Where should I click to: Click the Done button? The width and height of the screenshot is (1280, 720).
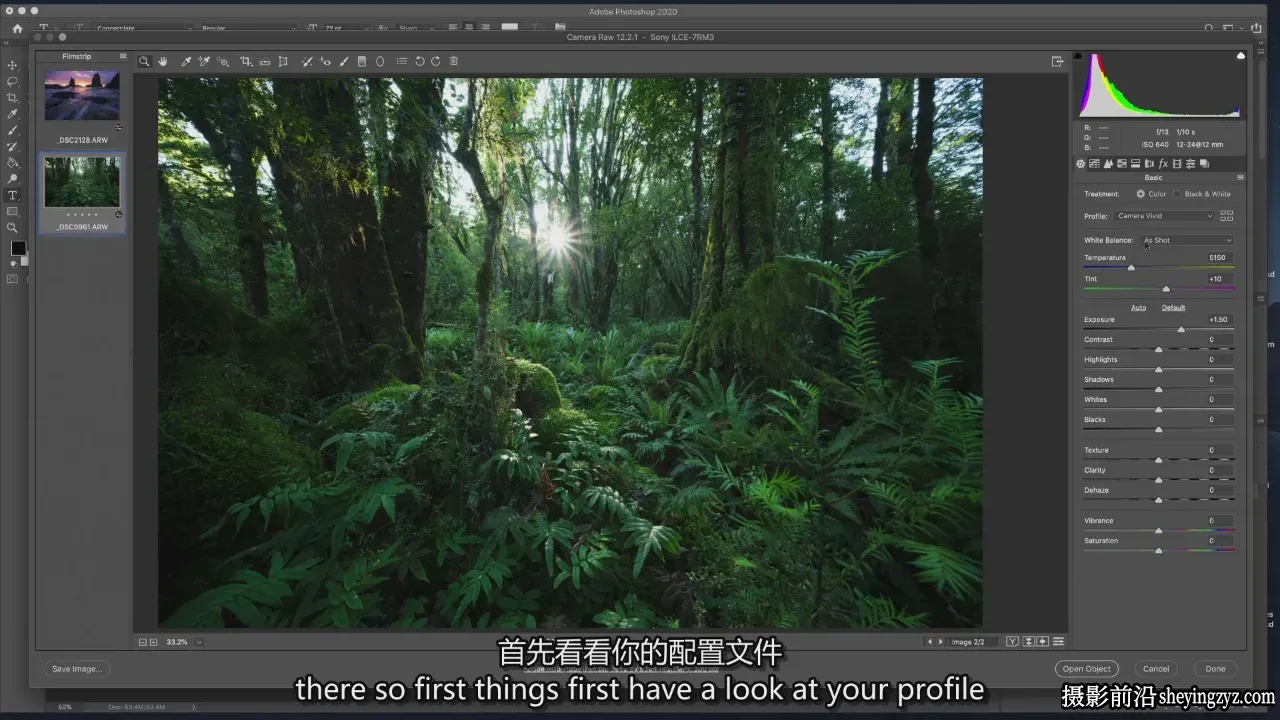[1215, 669]
